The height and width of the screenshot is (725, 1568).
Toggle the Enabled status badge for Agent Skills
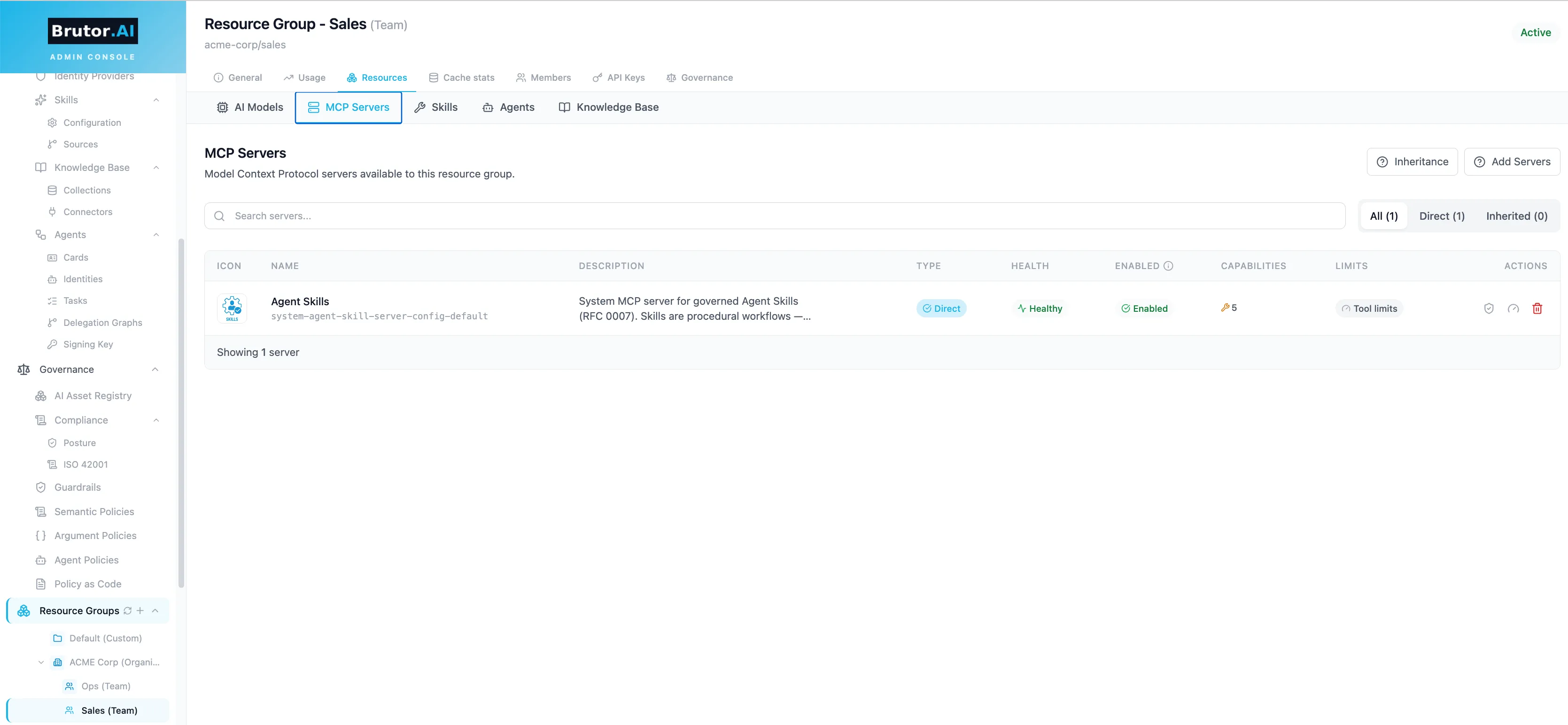click(x=1144, y=309)
